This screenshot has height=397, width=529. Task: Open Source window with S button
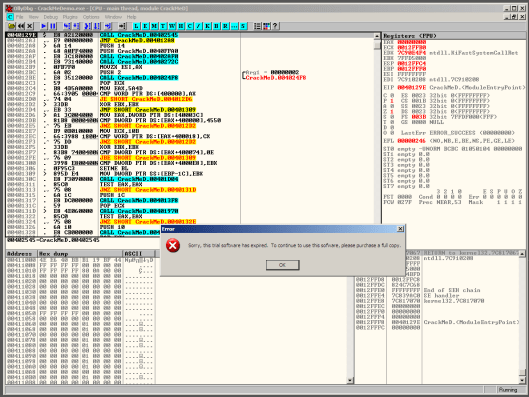point(243,26)
